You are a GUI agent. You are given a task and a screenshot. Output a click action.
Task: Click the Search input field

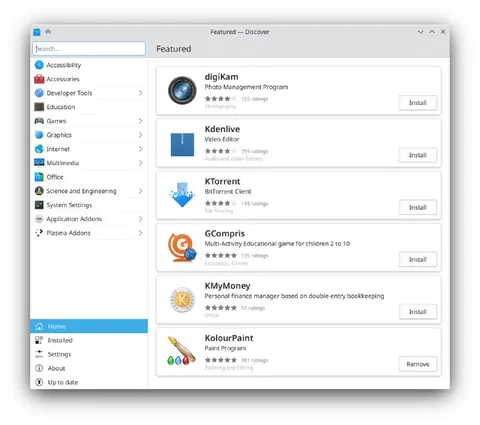click(89, 48)
